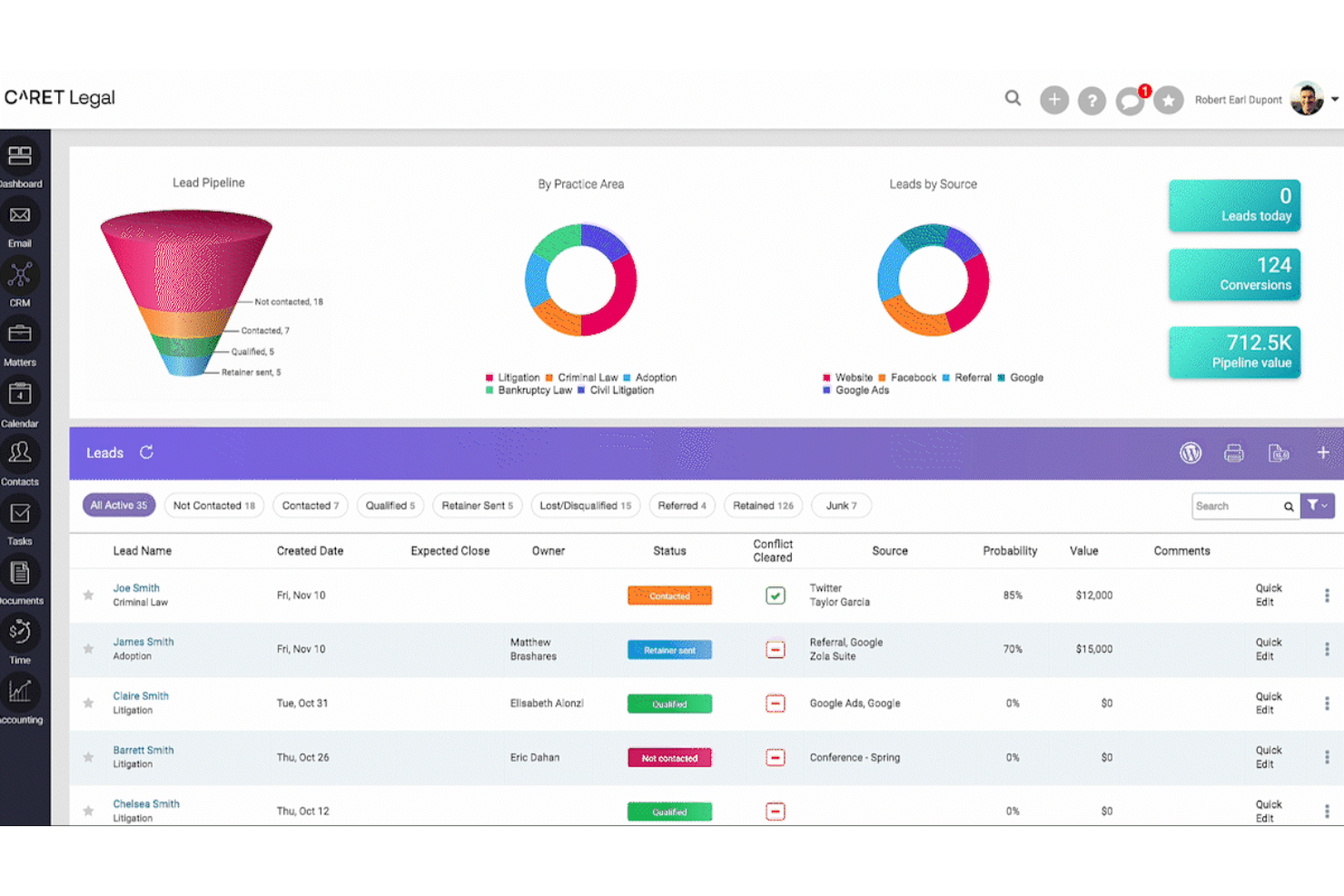Print the Leads list
This screenshot has height=896, width=1344.
(1234, 452)
